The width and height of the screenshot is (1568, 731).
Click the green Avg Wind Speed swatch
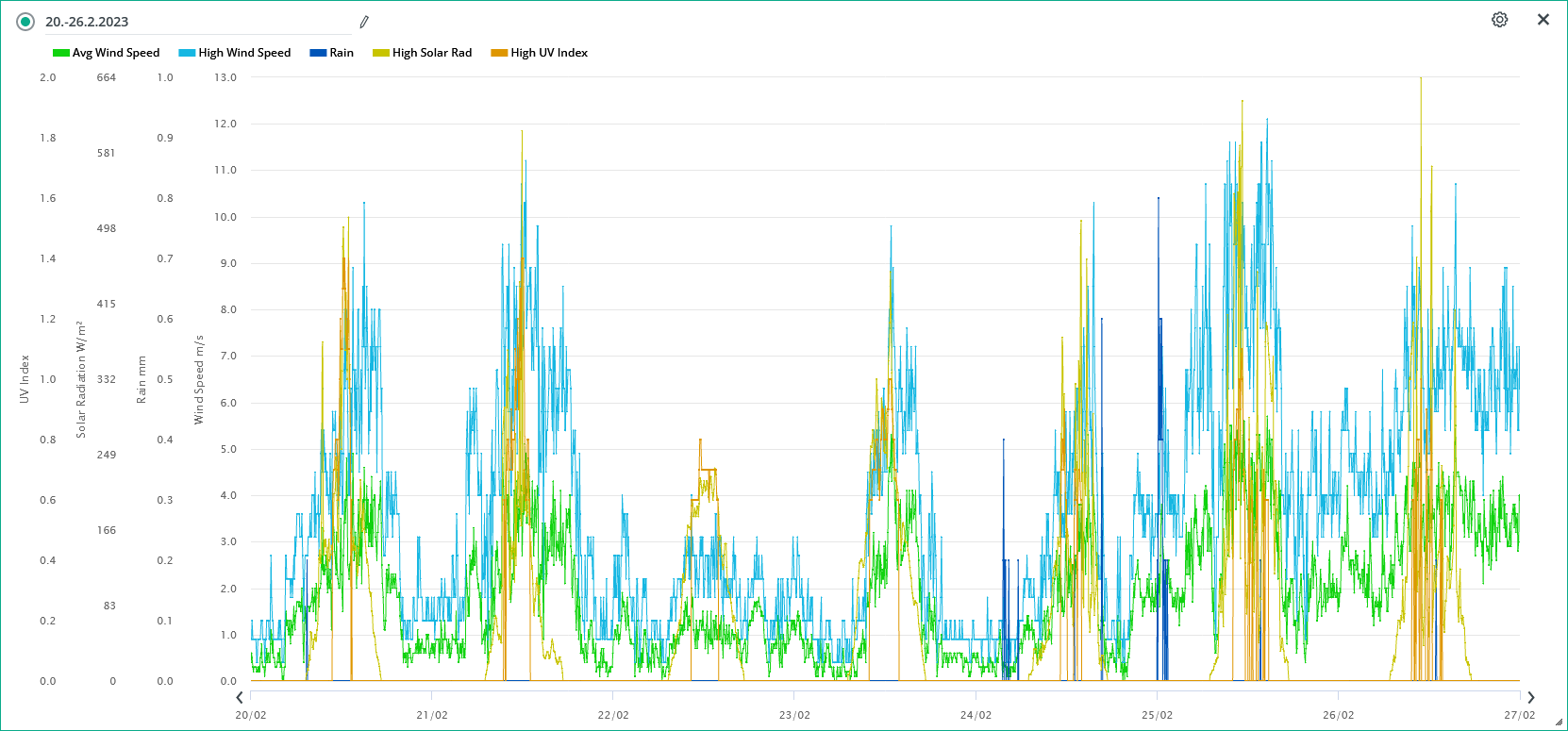[61, 53]
